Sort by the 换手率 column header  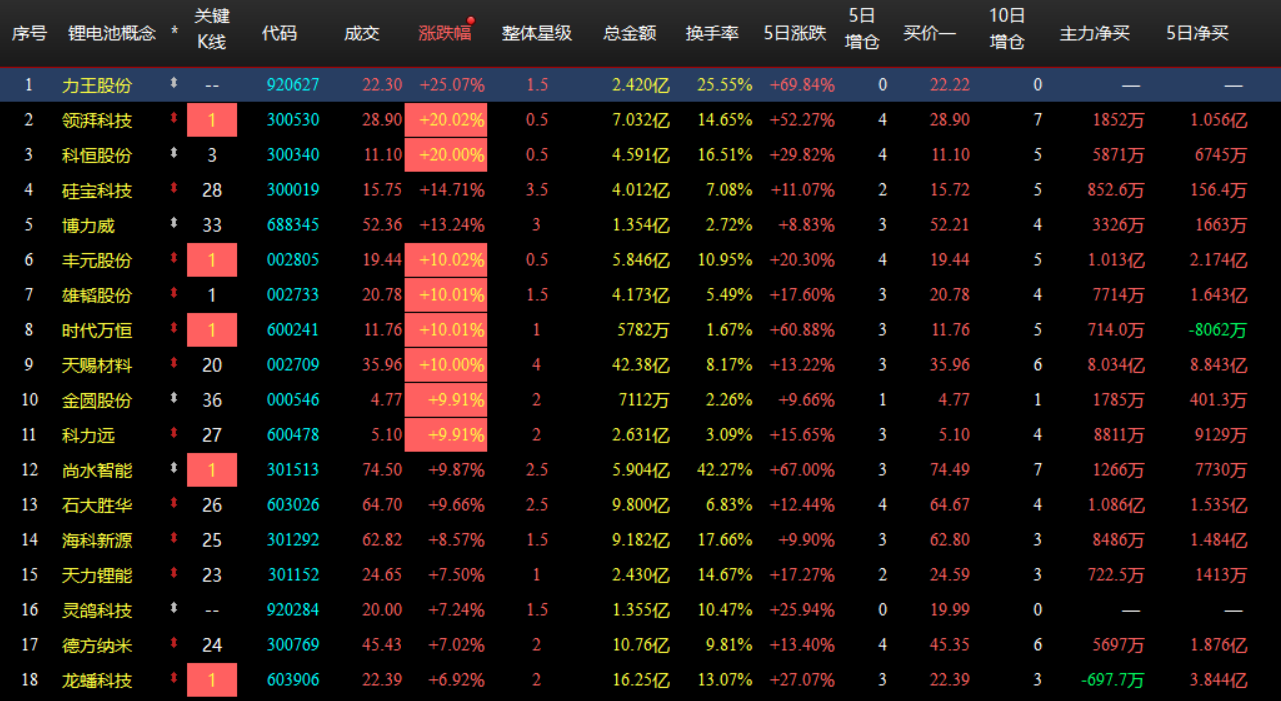click(x=712, y=33)
